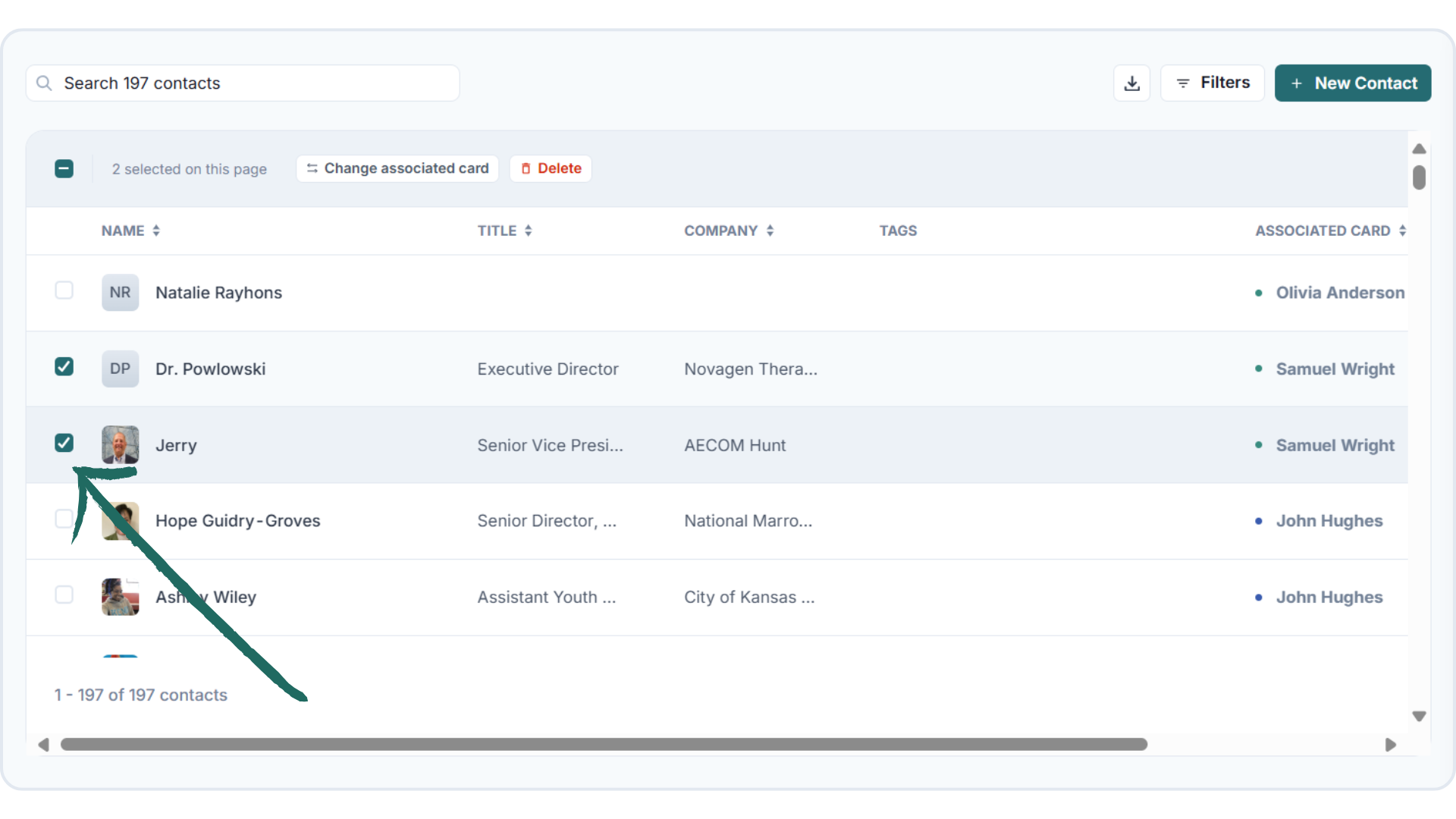Open Samuel Wright card in Dr. Powlowski row
Viewport: 1456px width, 819px height.
(1335, 369)
